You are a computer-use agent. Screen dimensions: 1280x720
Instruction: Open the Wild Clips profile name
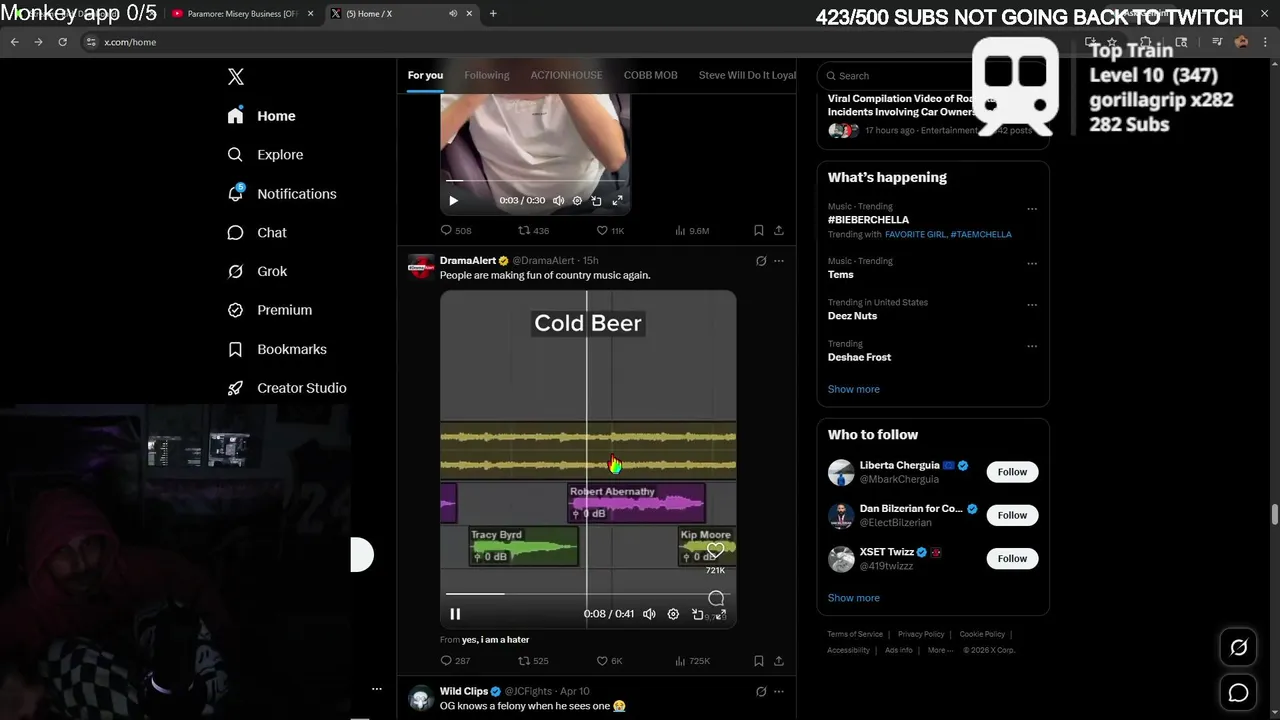(x=464, y=691)
